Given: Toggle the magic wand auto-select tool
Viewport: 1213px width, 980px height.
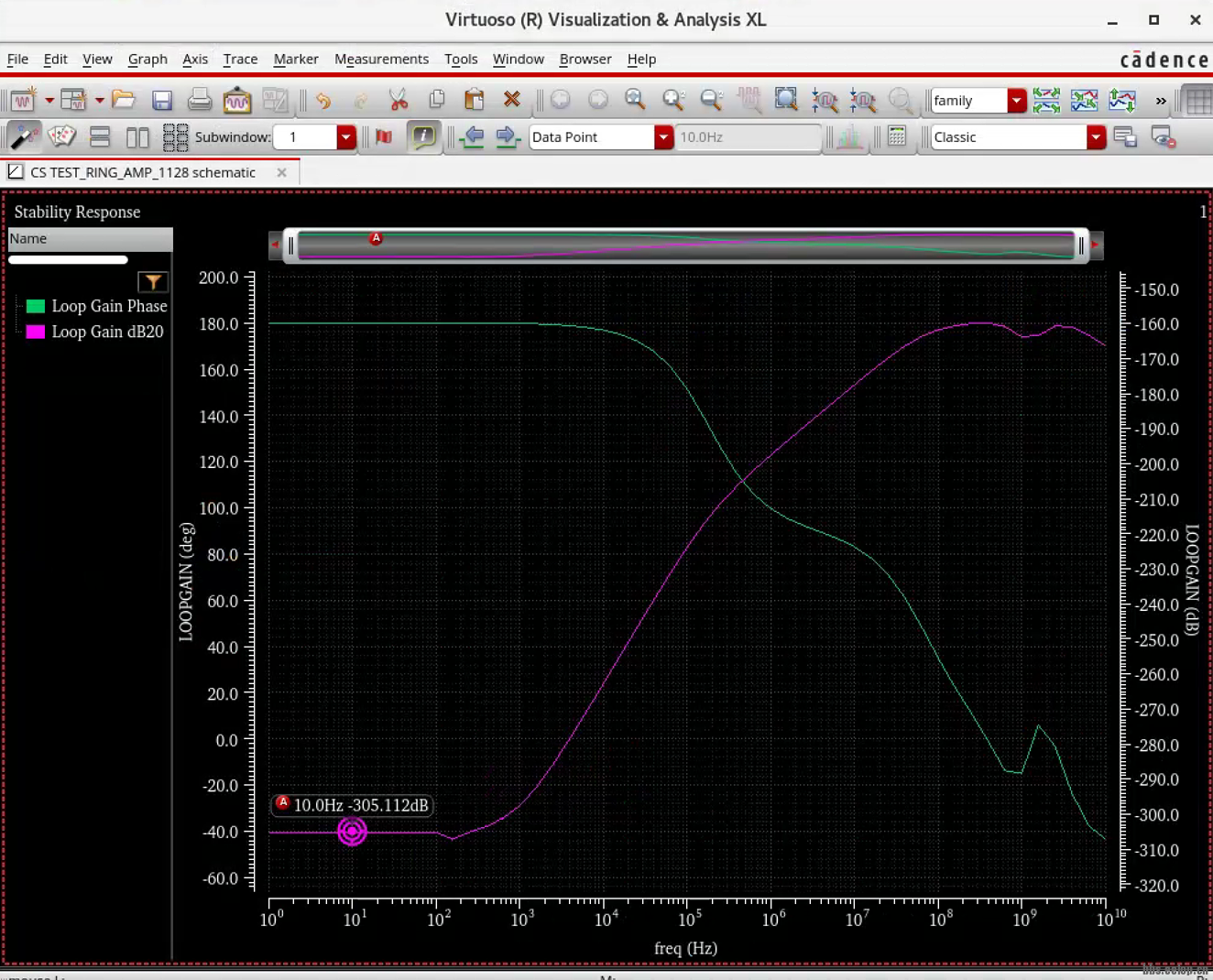Looking at the screenshot, I should point(23,137).
